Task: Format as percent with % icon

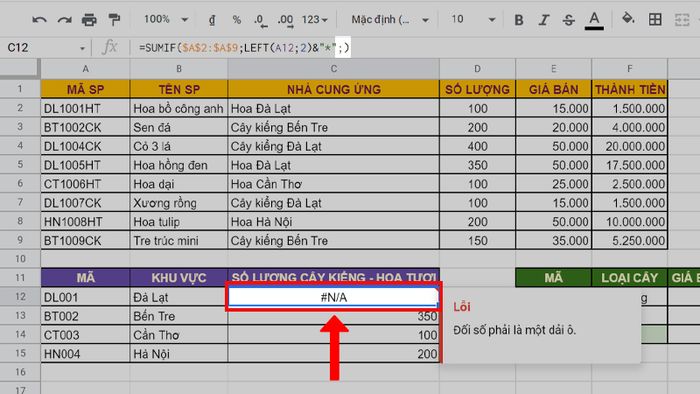Action: 237,20
